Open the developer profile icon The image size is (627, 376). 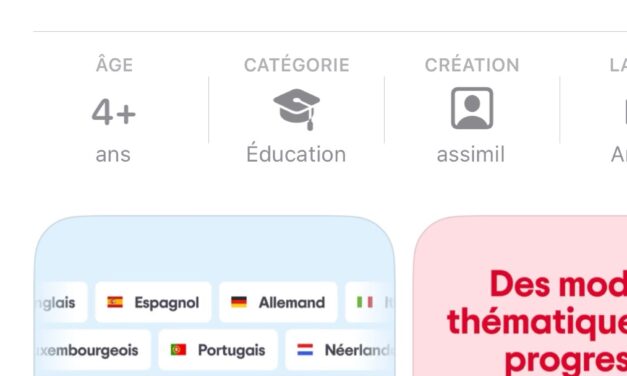coord(472,108)
